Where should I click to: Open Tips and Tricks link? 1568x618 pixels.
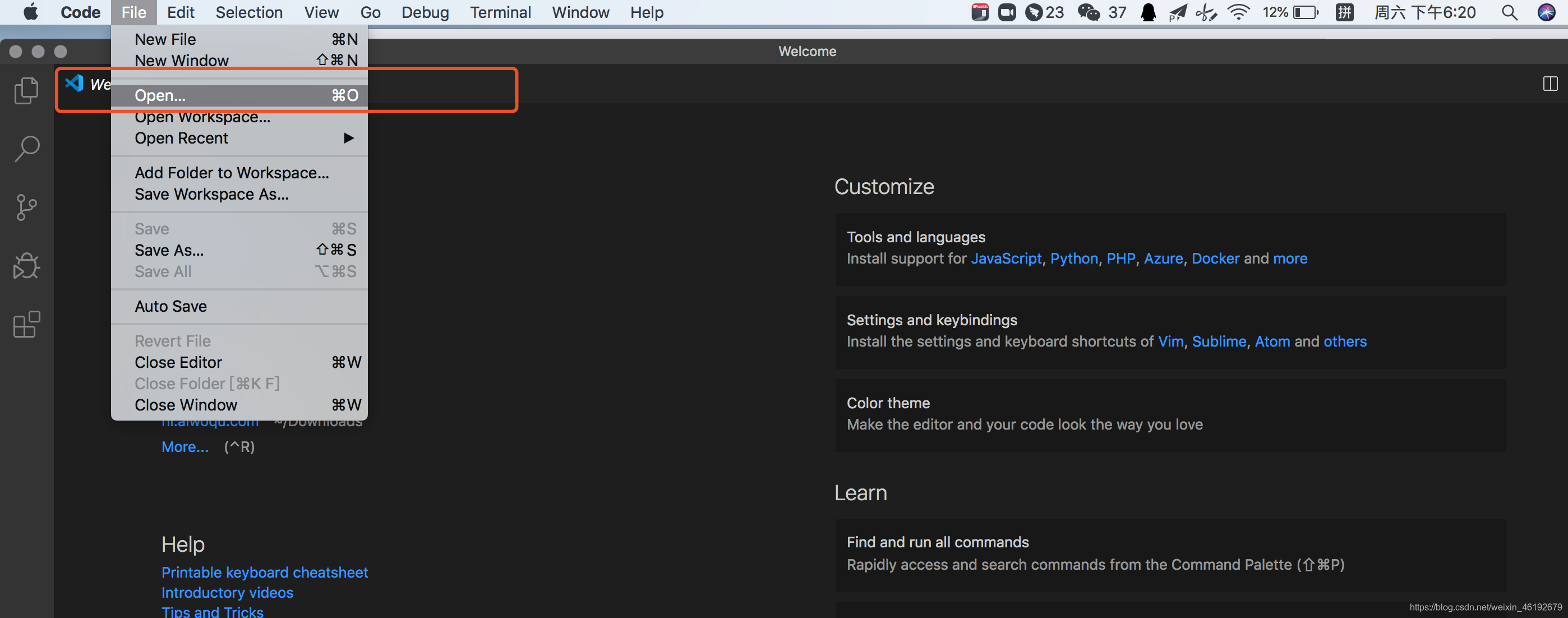(212, 611)
